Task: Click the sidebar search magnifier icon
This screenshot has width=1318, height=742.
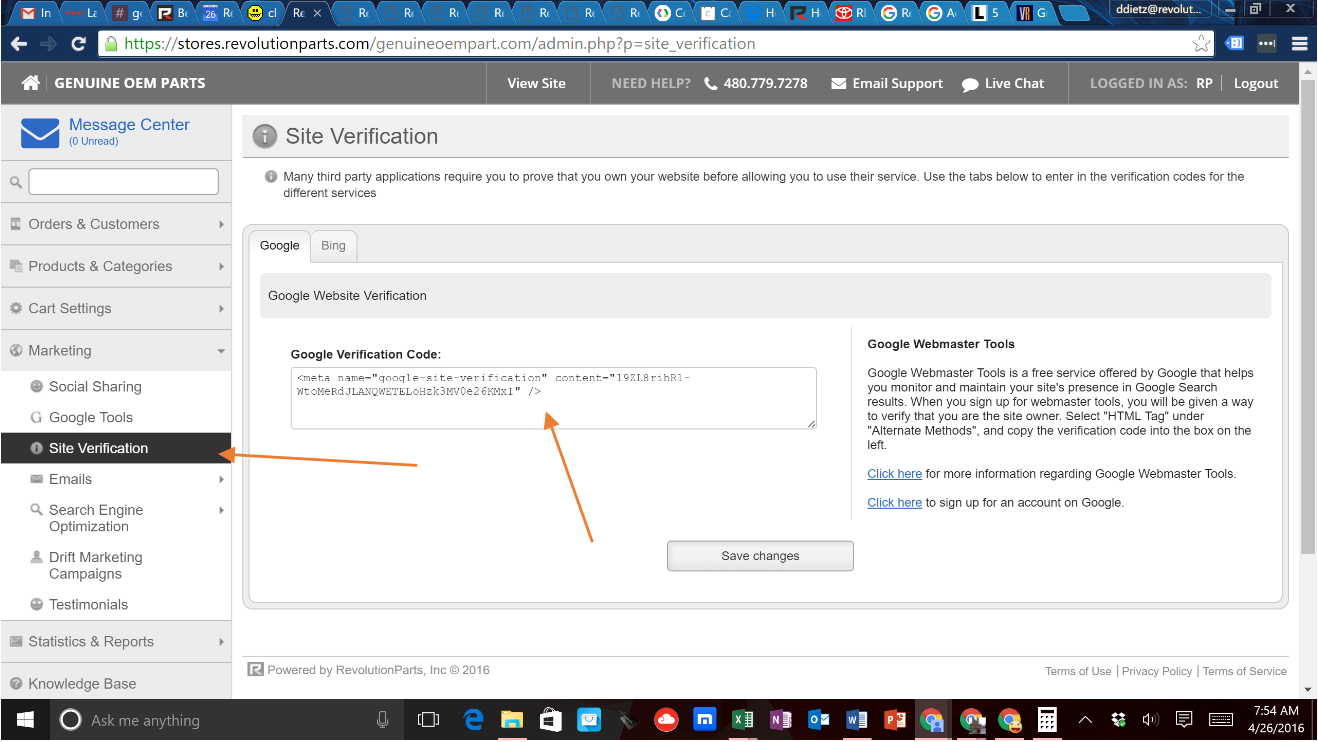Action: (x=16, y=182)
